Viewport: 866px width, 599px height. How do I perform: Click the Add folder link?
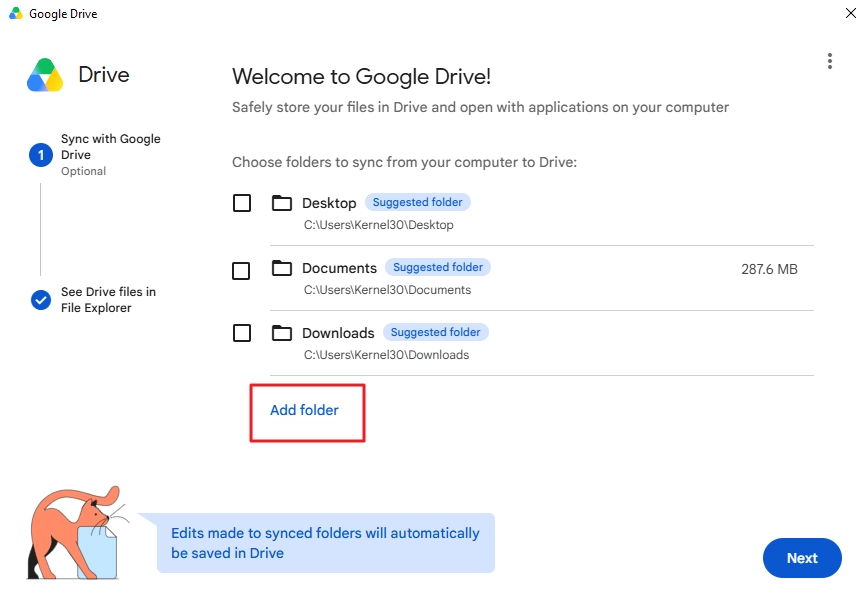pos(304,410)
